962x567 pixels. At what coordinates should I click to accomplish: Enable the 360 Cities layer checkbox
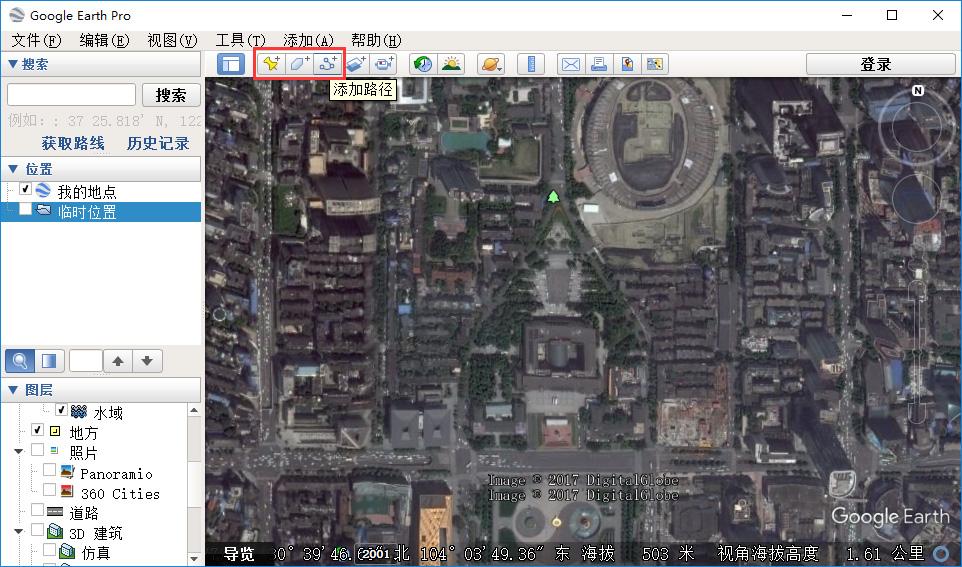pos(50,490)
